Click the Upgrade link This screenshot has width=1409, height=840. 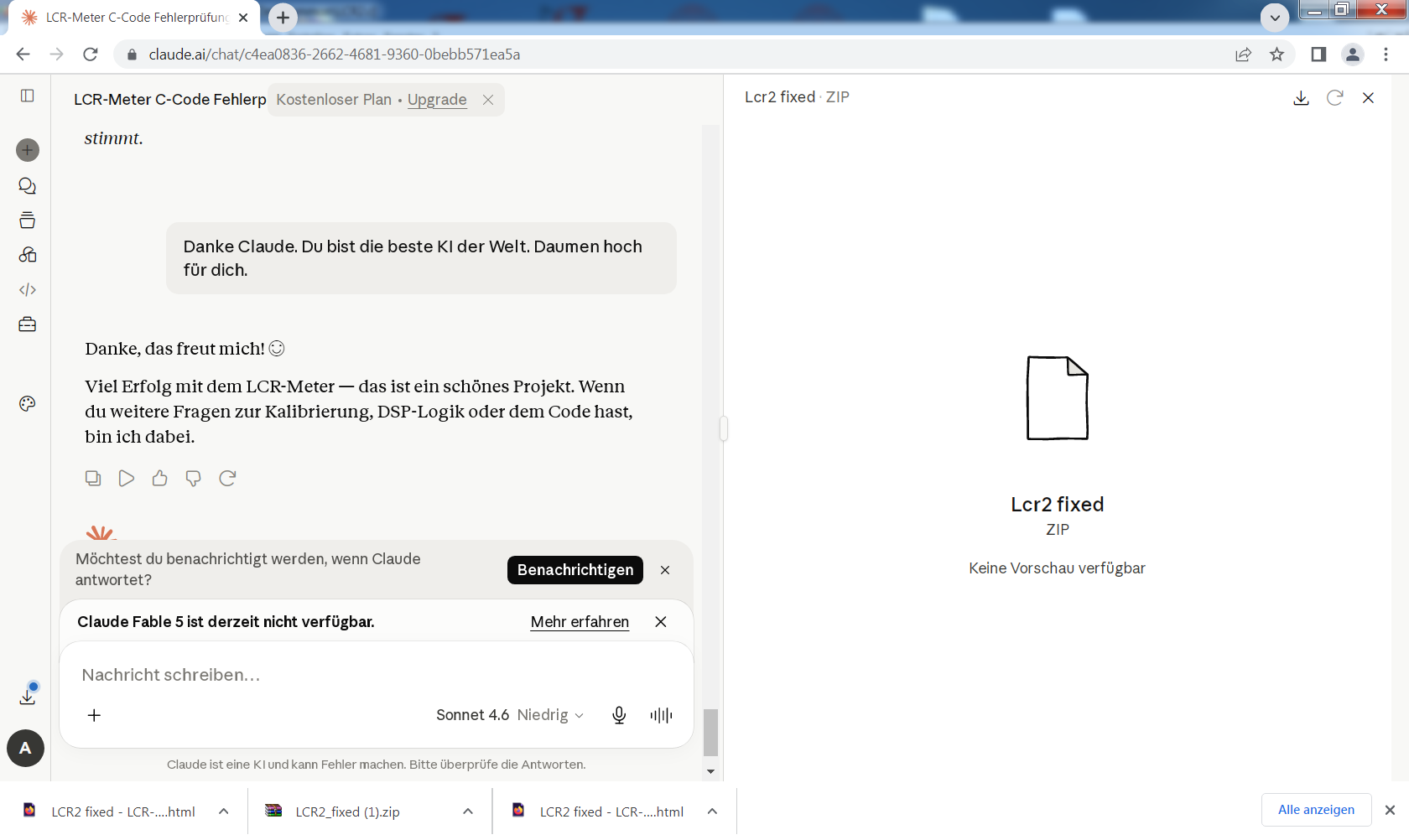coord(437,100)
